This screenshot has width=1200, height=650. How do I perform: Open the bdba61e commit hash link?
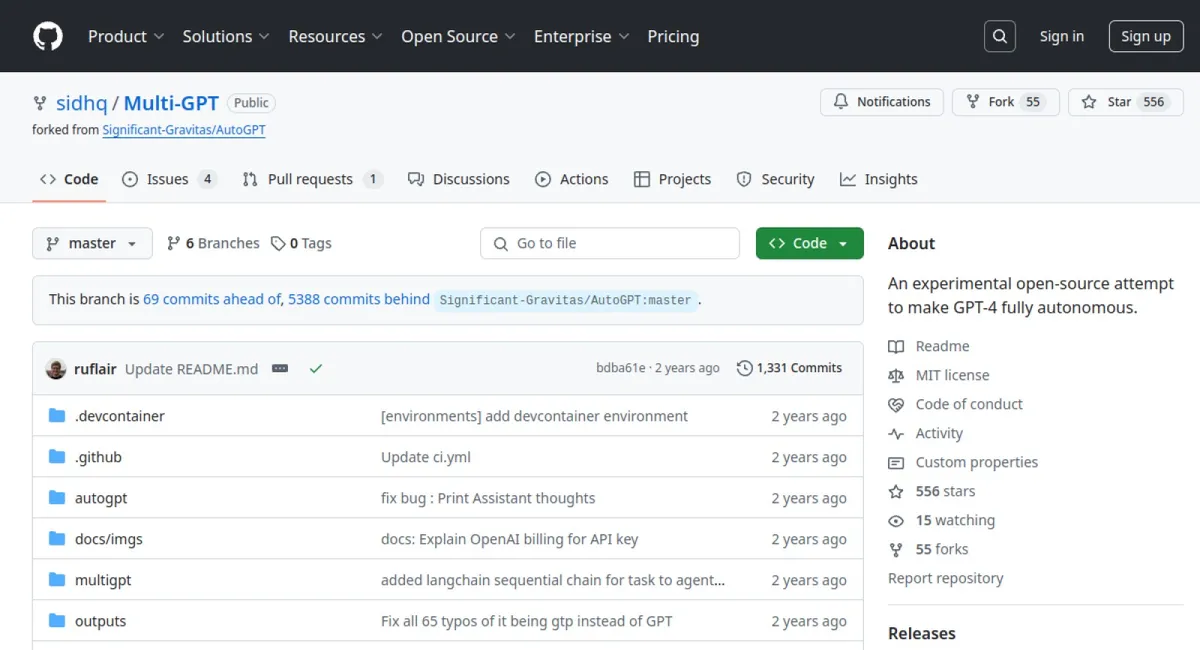pyautogui.click(x=621, y=368)
